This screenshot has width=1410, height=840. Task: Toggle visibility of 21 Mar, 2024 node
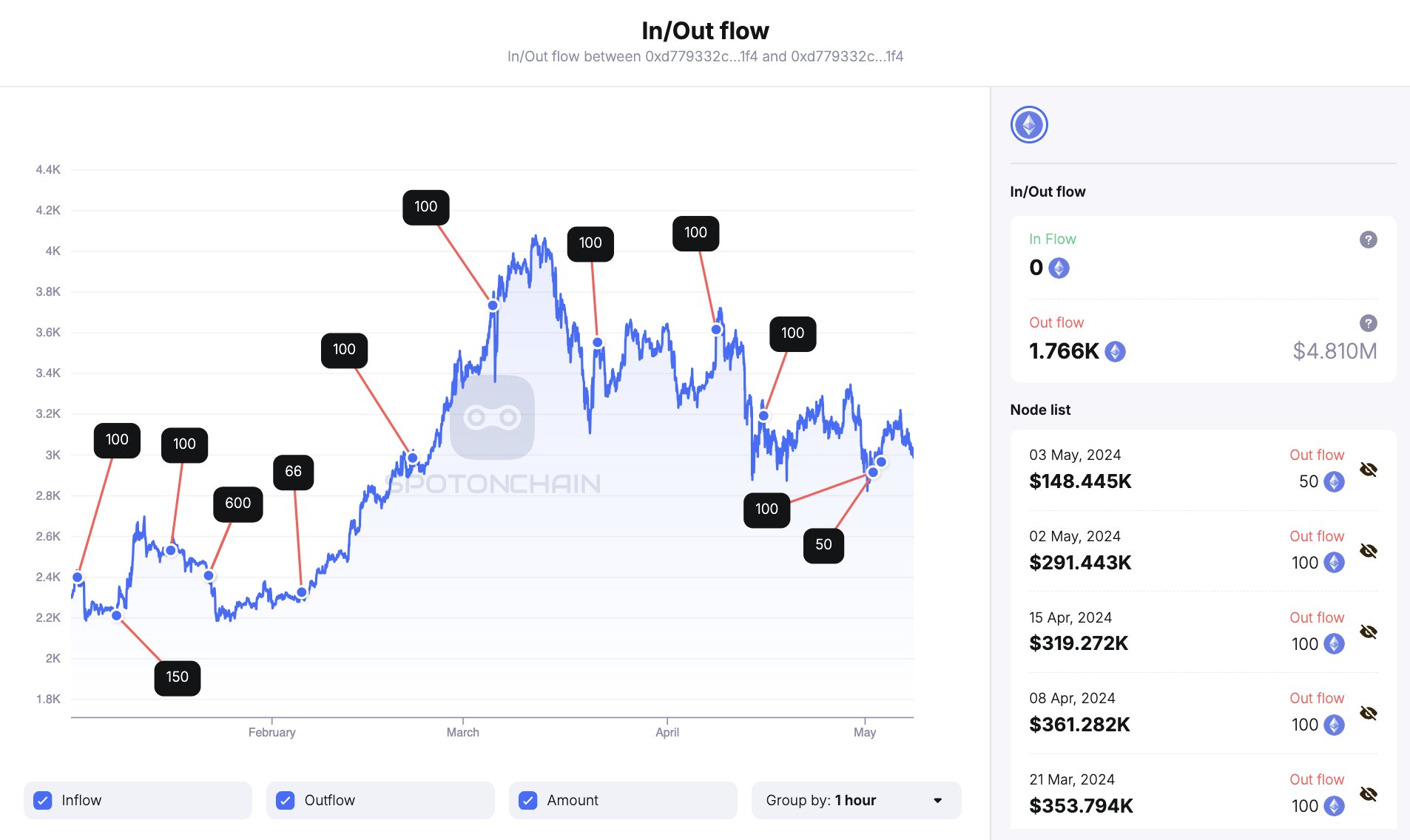coord(1368,794)
